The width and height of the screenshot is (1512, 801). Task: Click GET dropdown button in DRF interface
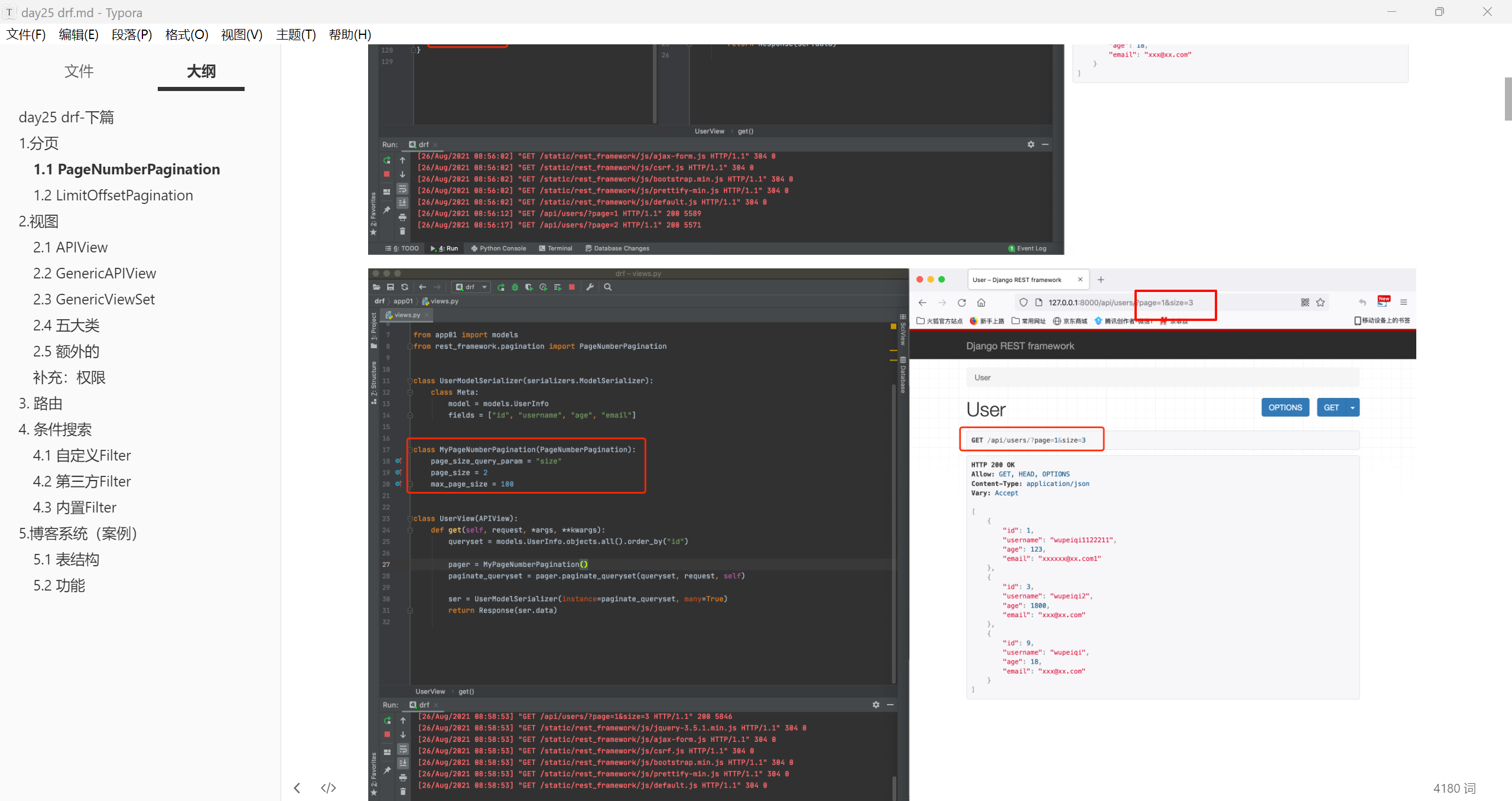point(1352,407)
